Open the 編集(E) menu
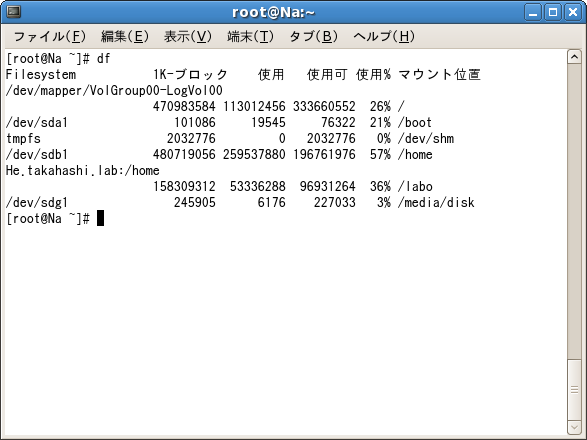The image size is (587, 440). coord(125,36)
